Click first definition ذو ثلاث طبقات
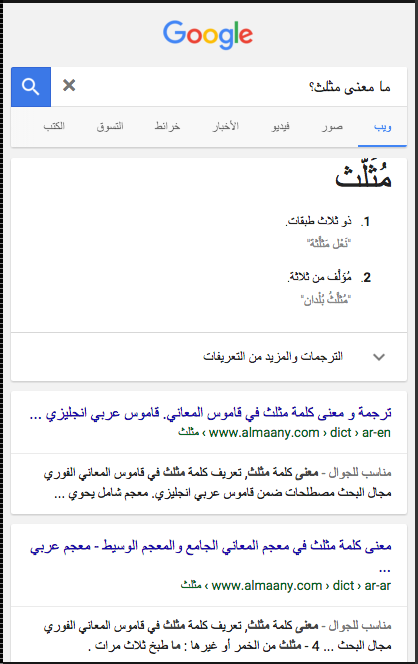418x664 pixels. click(319, 221)
